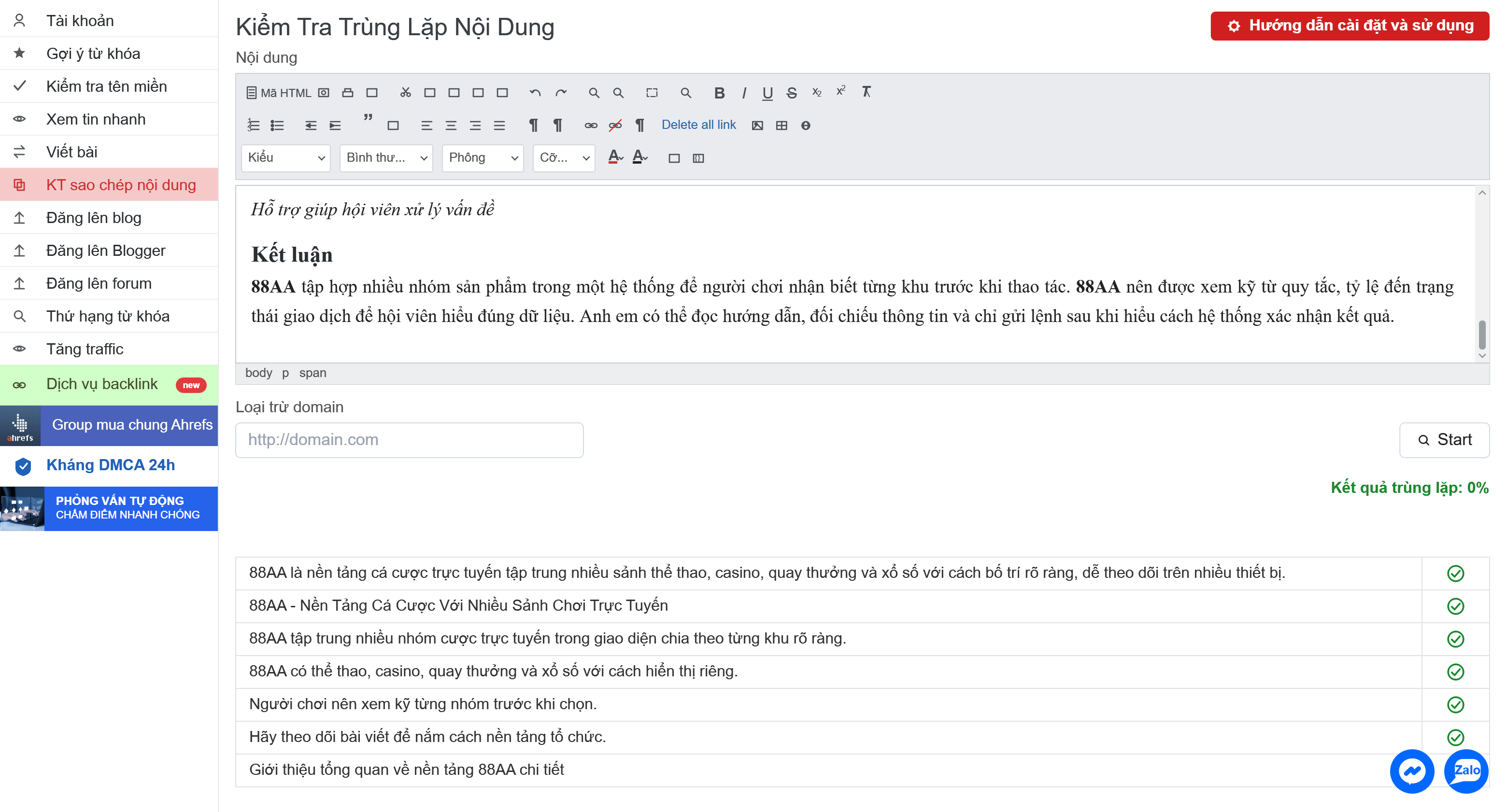The image size is (1507, 812).
Task: Open the red text color picker
Action: [x=615, y=157]
